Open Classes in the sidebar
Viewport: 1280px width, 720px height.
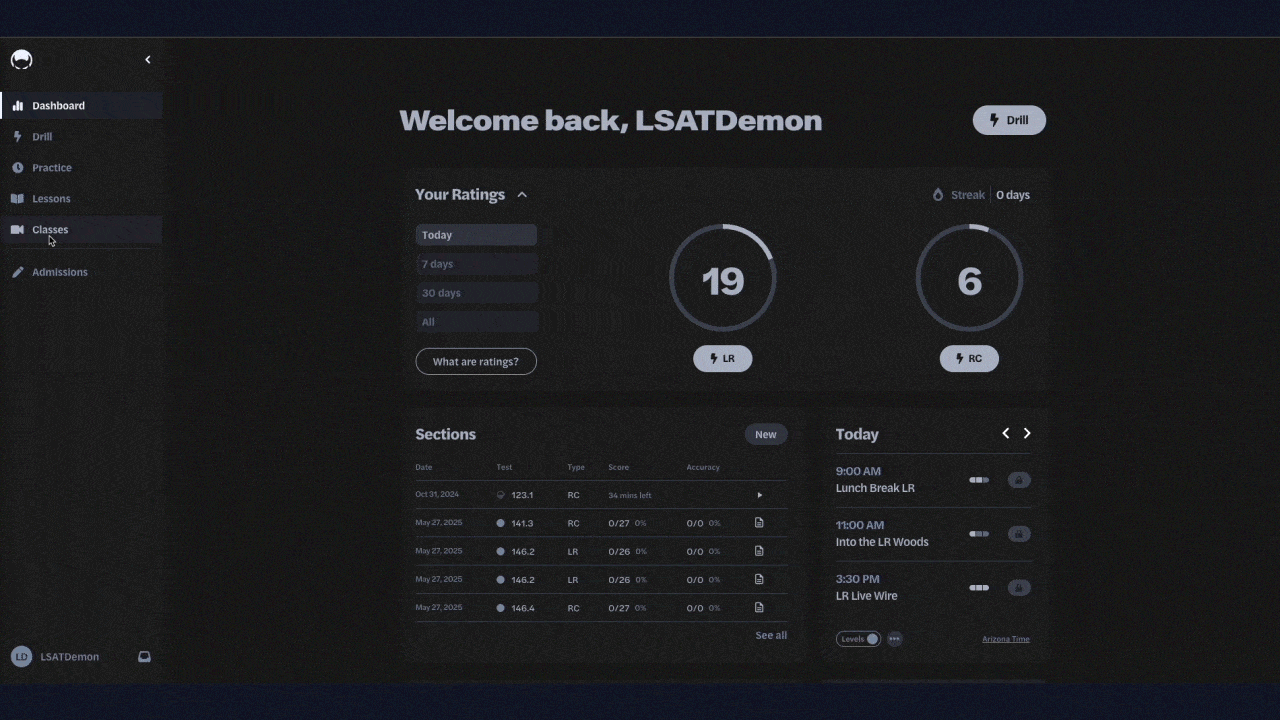coord(50,230)
